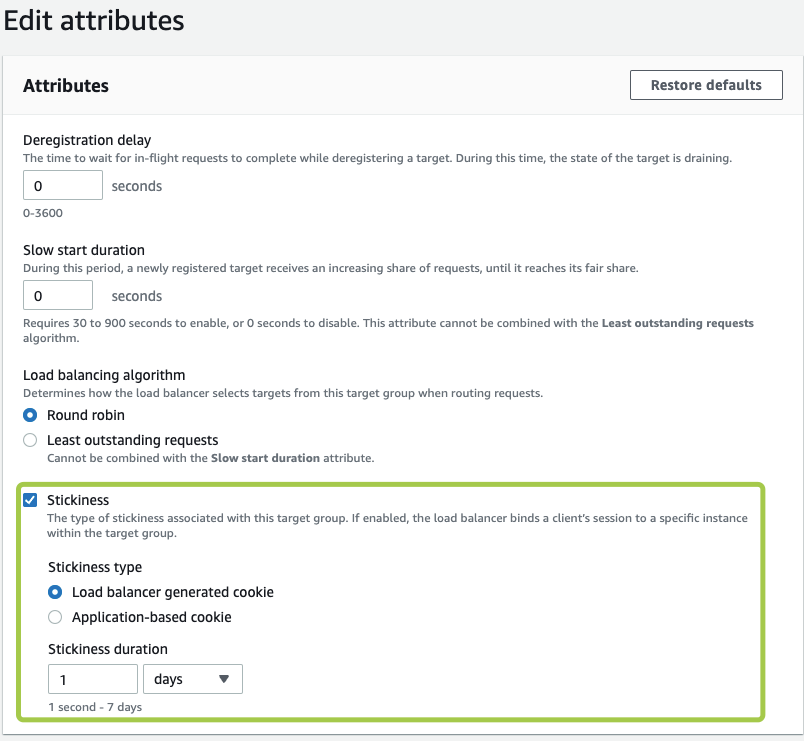Focus the Deregistration delay seconds field
Screen dimensions: 804x741
62,186
